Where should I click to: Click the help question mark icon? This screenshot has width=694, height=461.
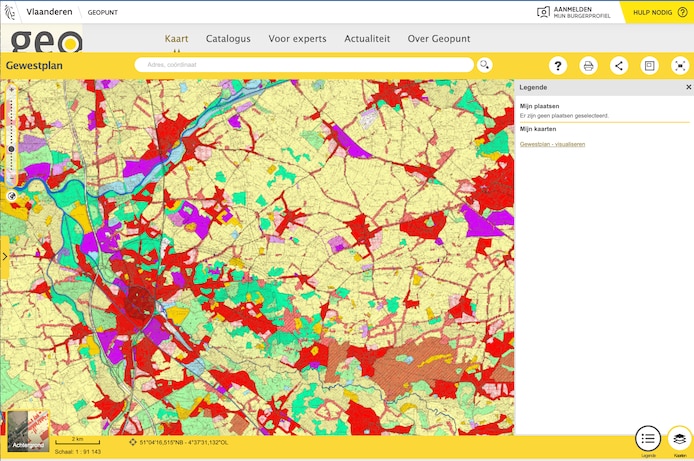pyautogui.click(x=559, y=66)
